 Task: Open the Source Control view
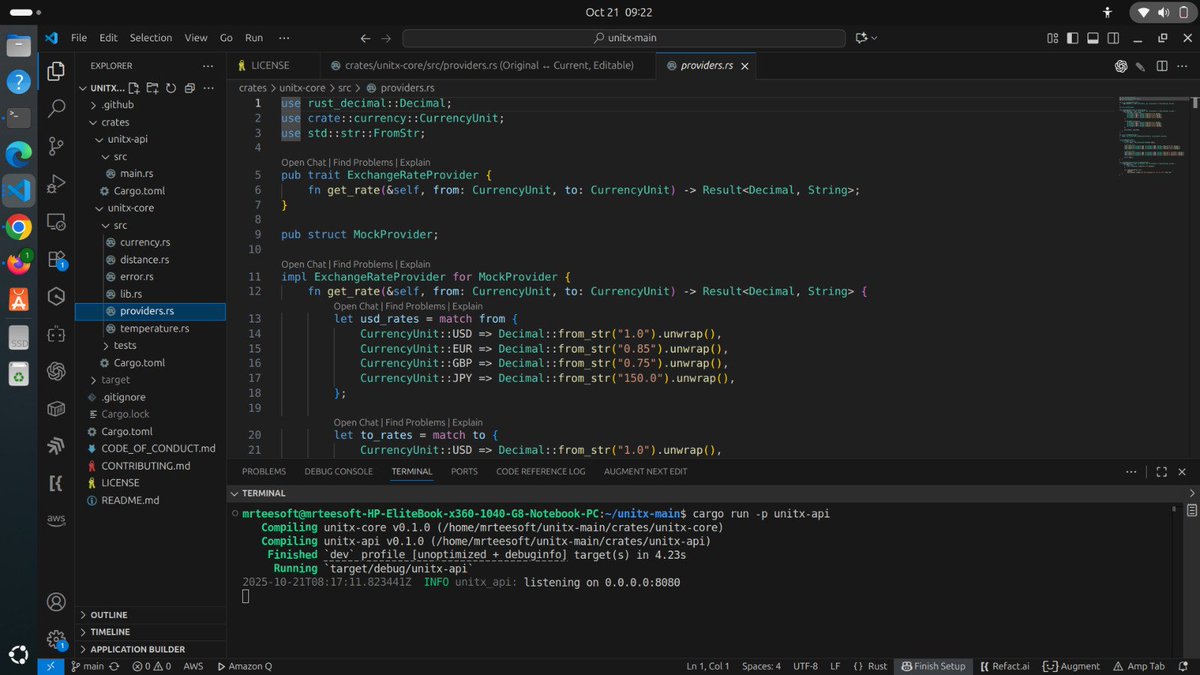tap(56, 146)
